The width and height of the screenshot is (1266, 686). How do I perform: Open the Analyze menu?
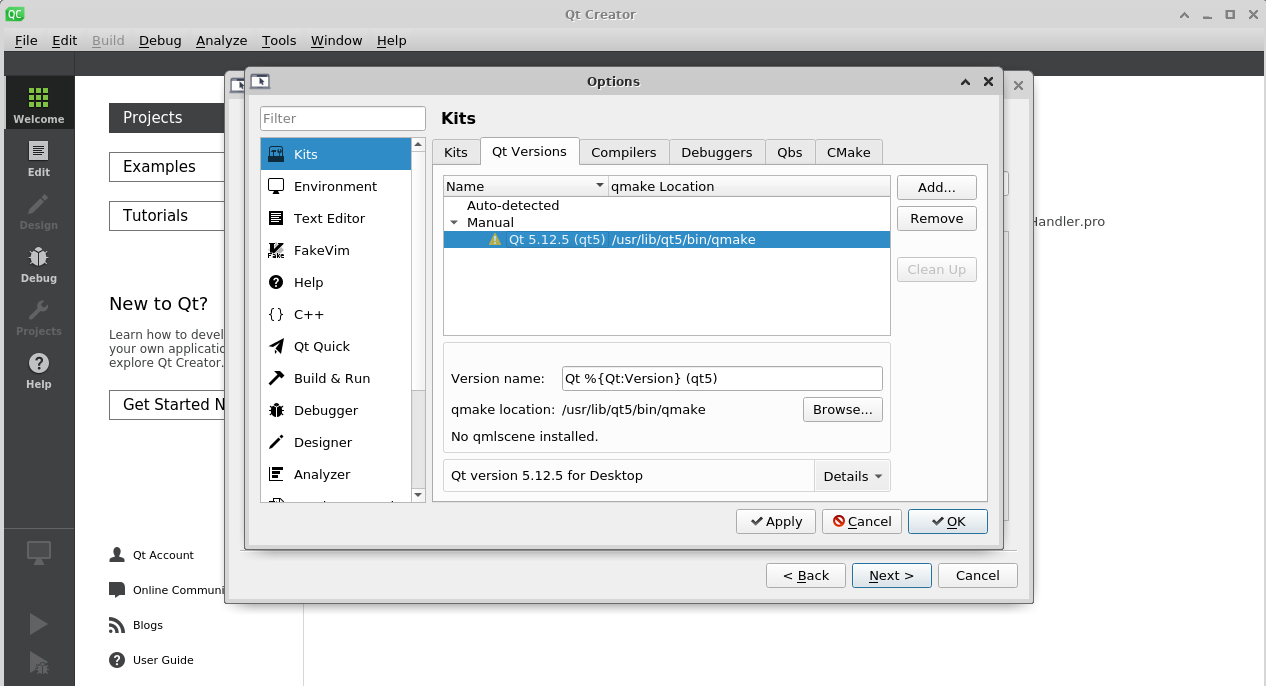222,40
